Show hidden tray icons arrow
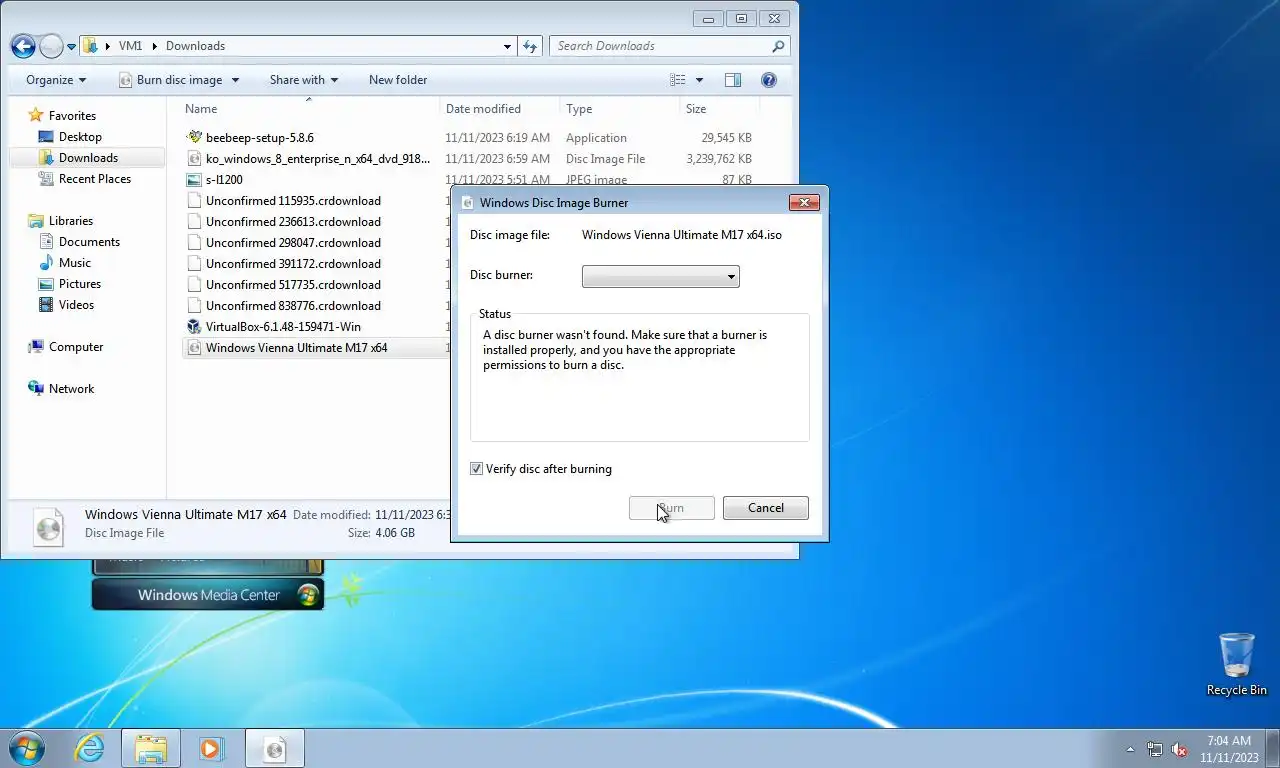This screenshot has width=1280, height=768. click(1131, 748)
